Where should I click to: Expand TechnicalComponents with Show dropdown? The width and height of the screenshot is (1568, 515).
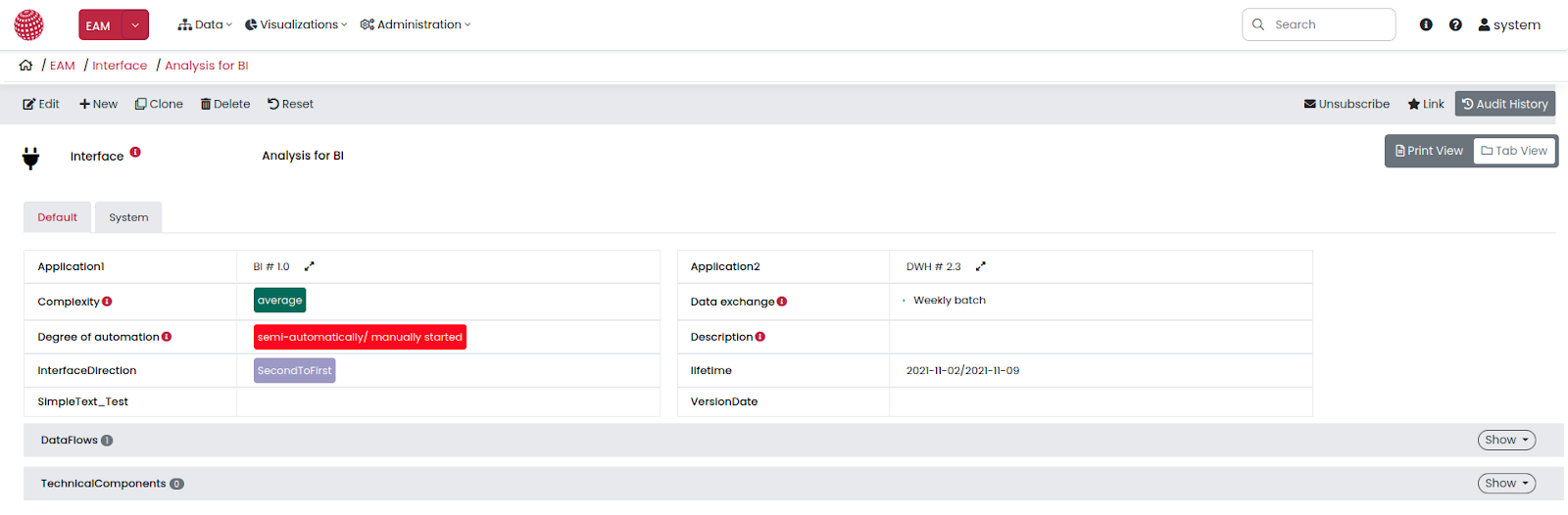(1506, 484)
